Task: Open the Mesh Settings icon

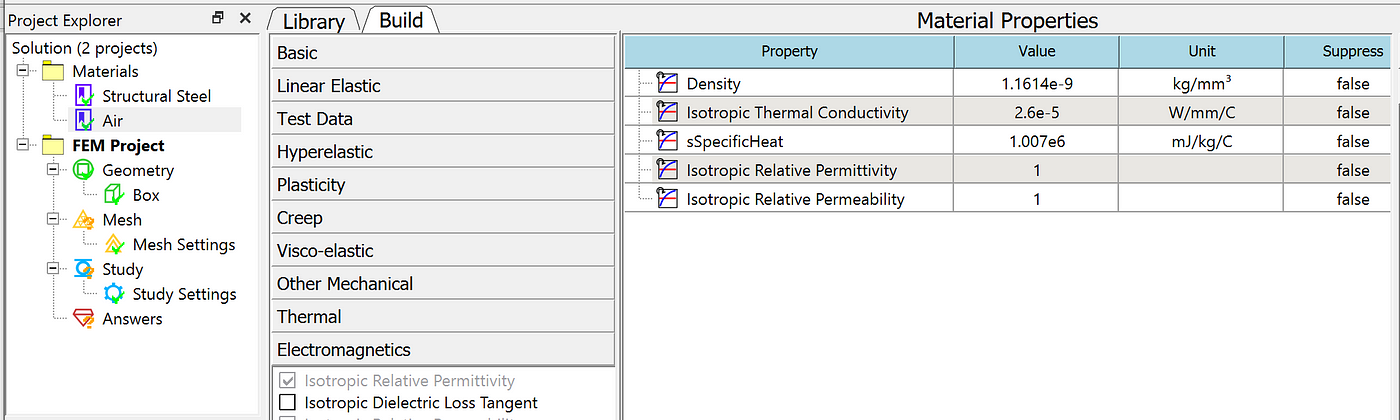Action: 115,245
